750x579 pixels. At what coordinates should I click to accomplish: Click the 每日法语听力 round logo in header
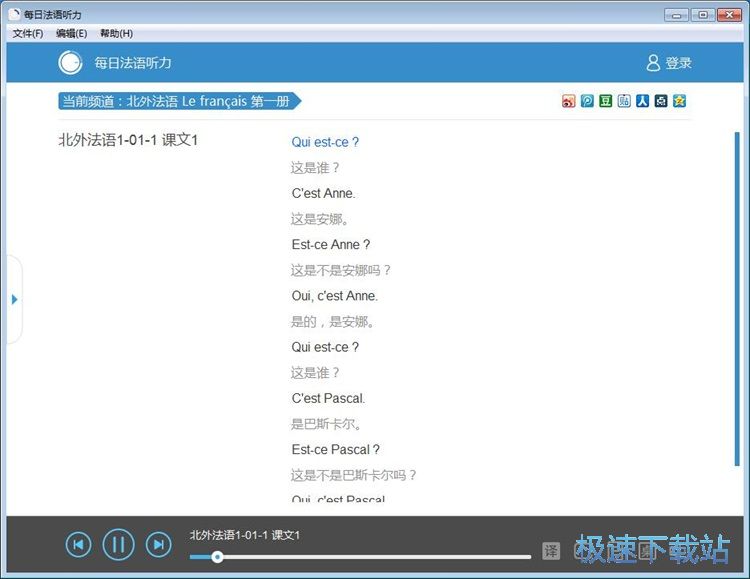point(70,63)
